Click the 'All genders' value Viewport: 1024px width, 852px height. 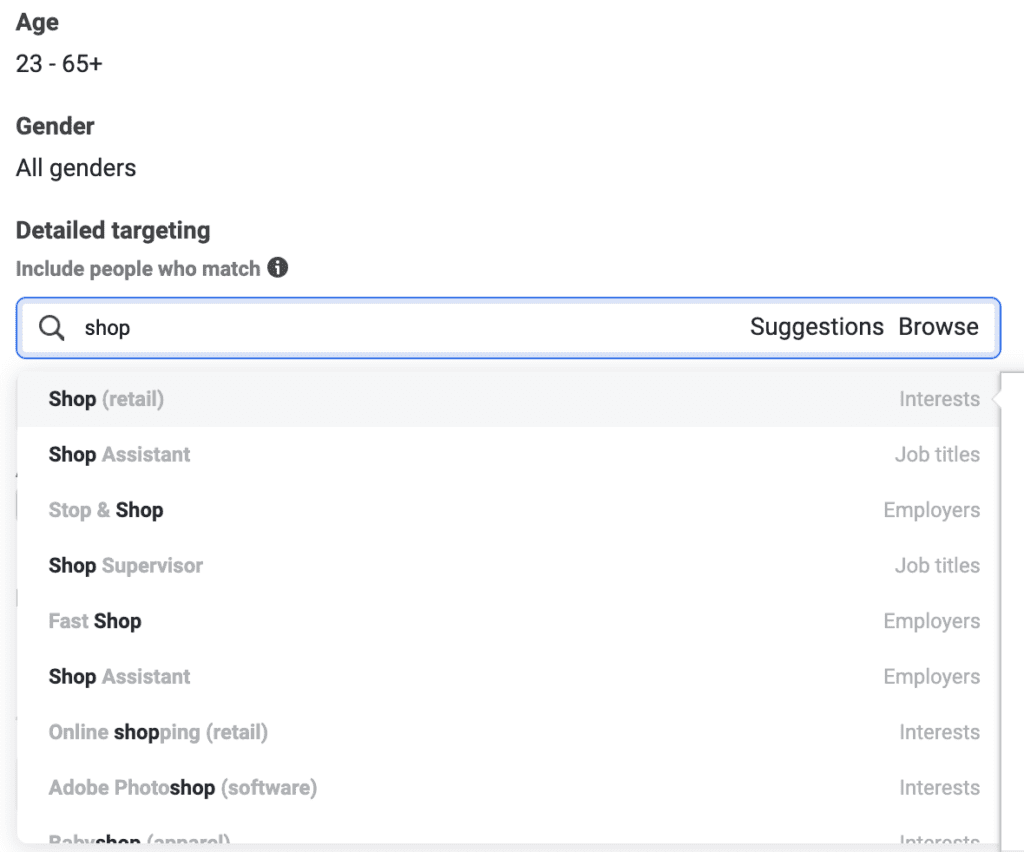click(x=76, y=167)
